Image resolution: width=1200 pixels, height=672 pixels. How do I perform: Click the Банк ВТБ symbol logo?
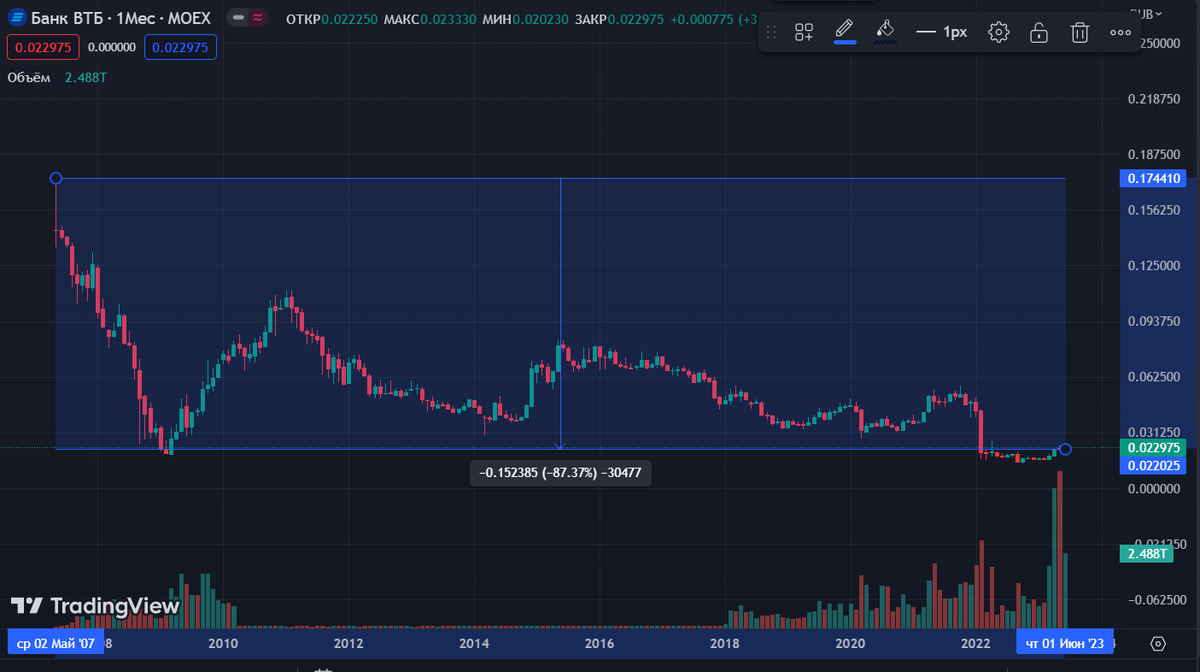point(16,18)
